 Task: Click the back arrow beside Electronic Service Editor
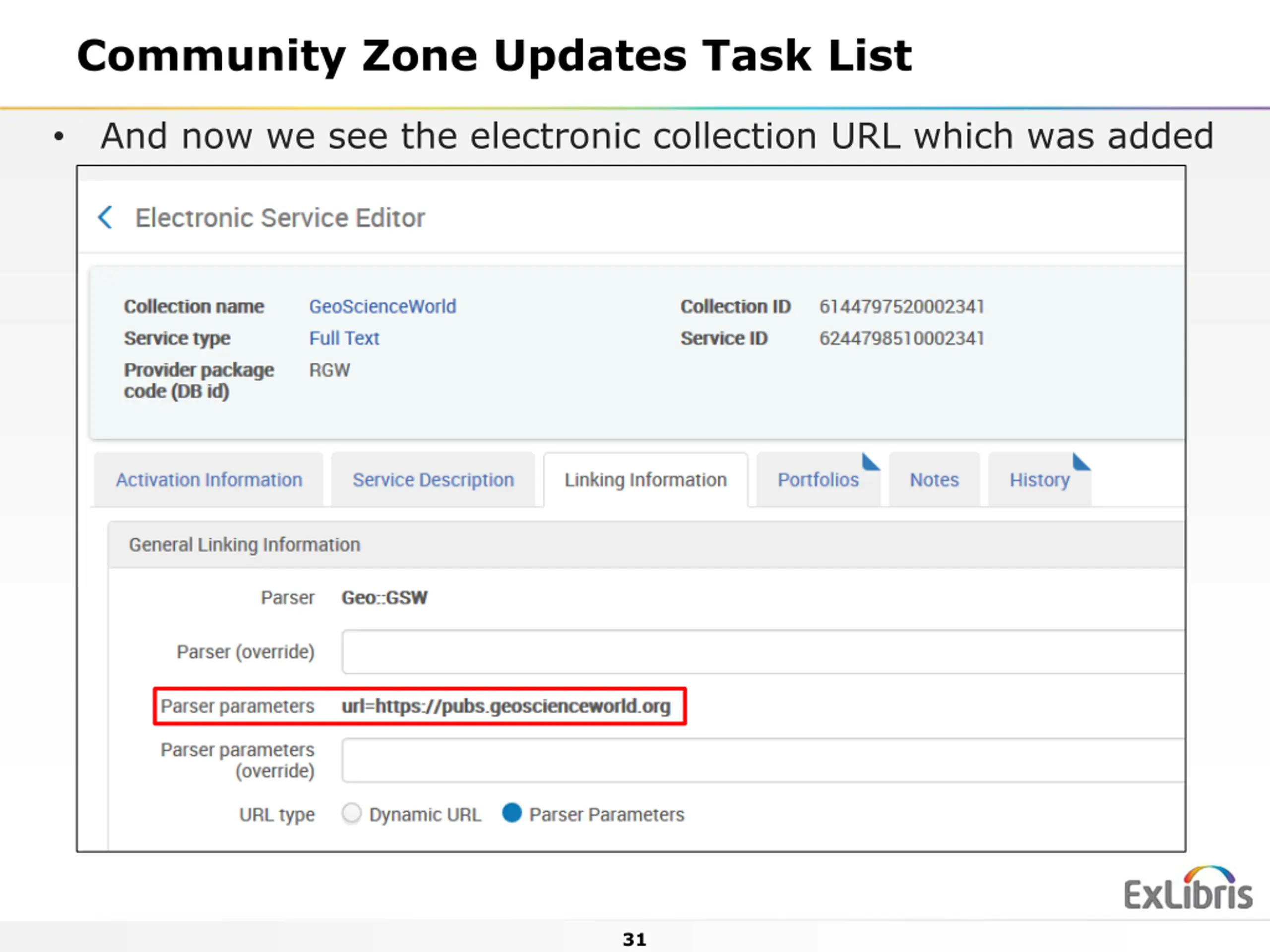[105, 218]
